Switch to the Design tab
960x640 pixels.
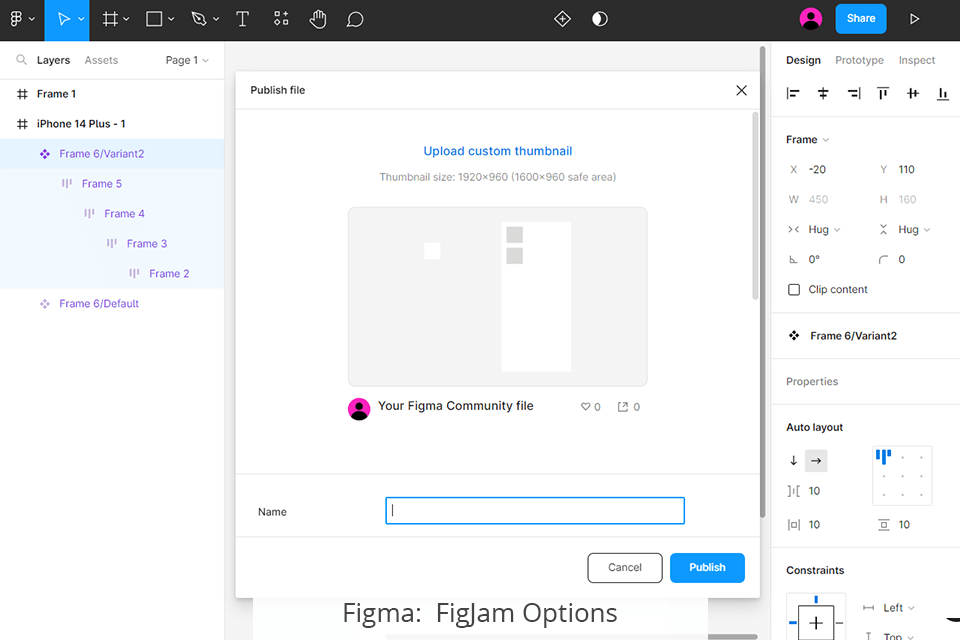click(803, 60)
